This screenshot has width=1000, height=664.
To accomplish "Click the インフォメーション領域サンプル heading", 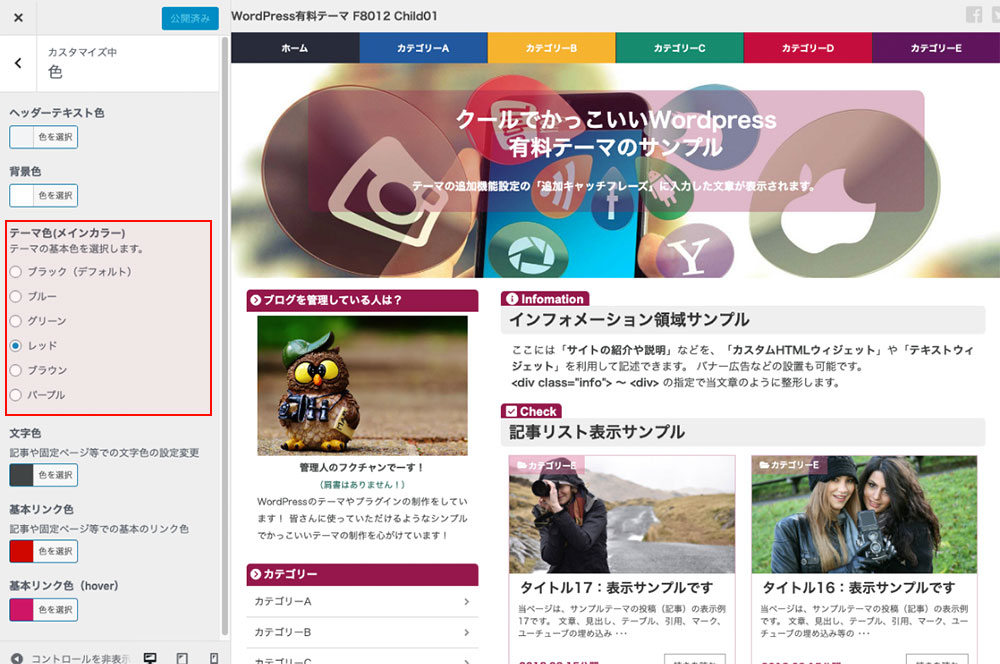I will click(629, 320).
